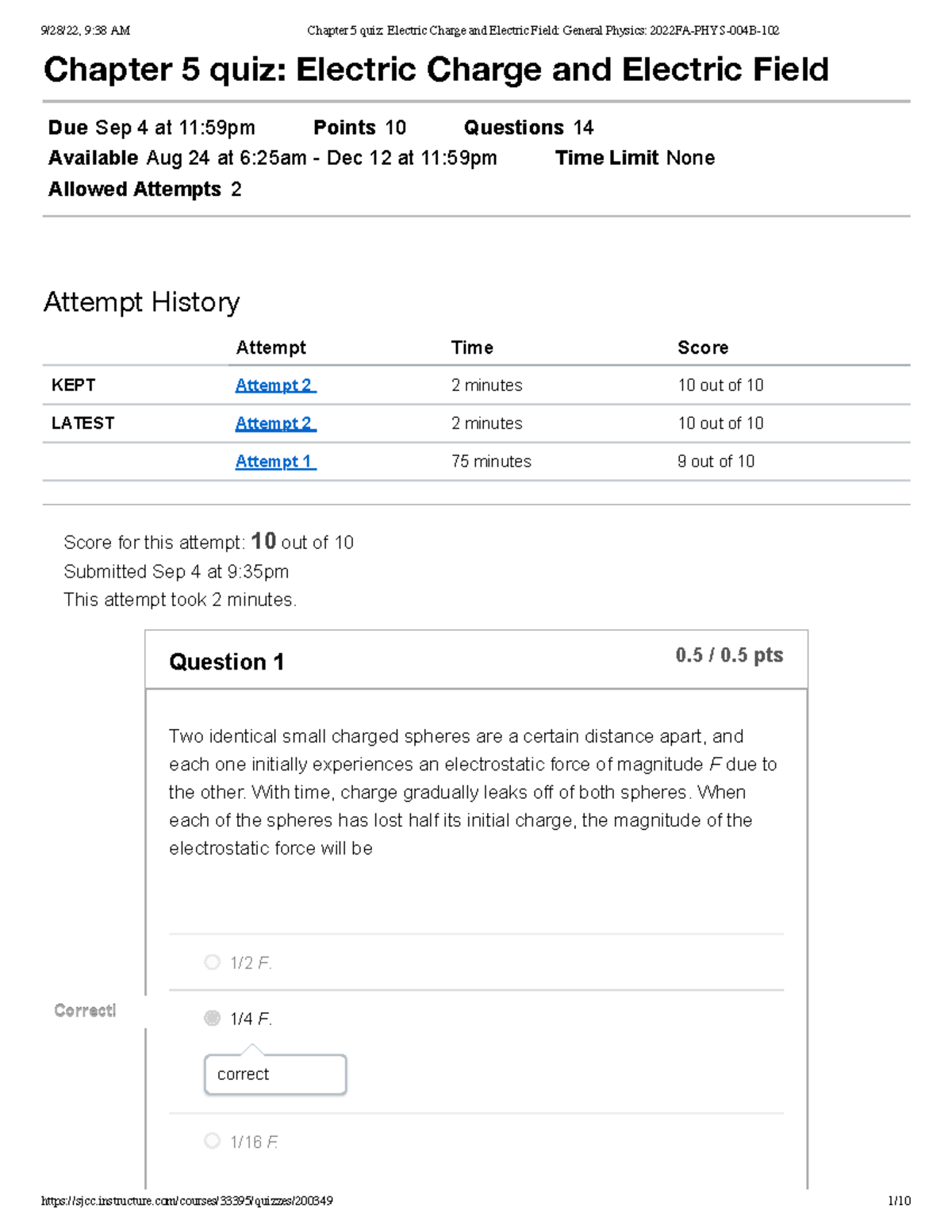
Task: Click the 'Correct!' label beside the answer
Action: [x=85, y=1011]
